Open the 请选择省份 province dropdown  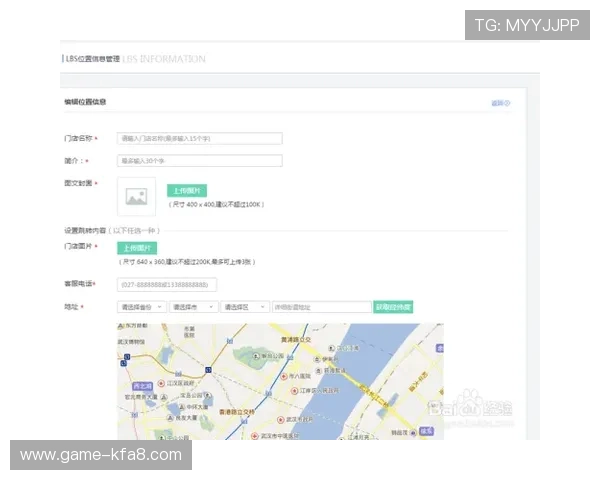tap(142, 307)
